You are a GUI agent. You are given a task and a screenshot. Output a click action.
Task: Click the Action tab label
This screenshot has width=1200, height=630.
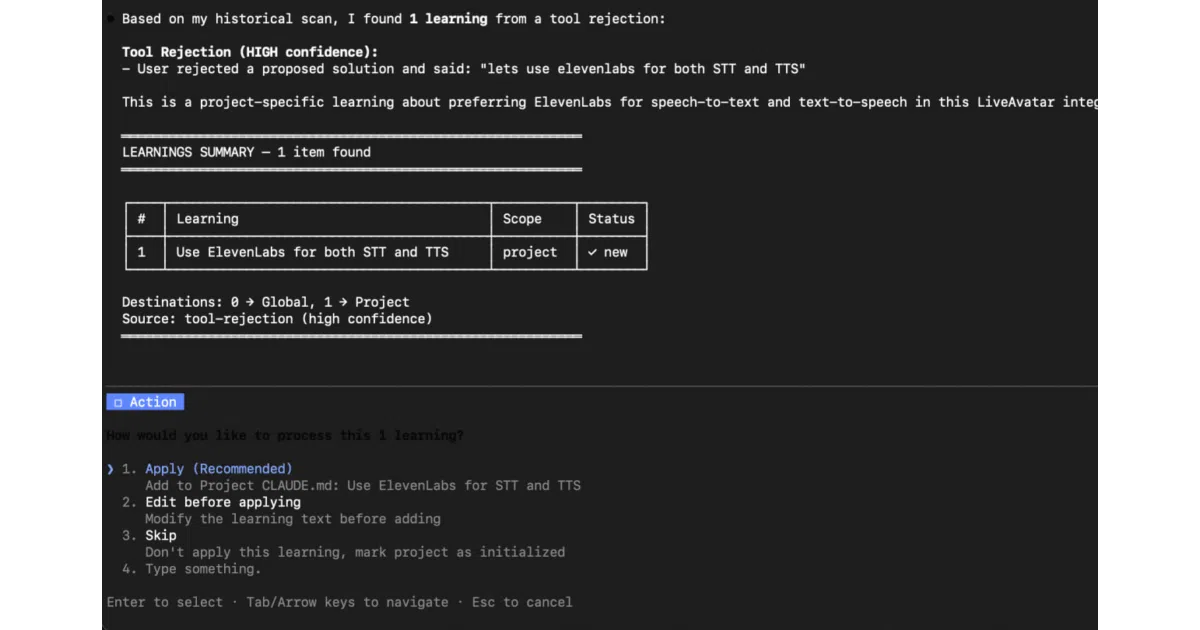point(152,402)
